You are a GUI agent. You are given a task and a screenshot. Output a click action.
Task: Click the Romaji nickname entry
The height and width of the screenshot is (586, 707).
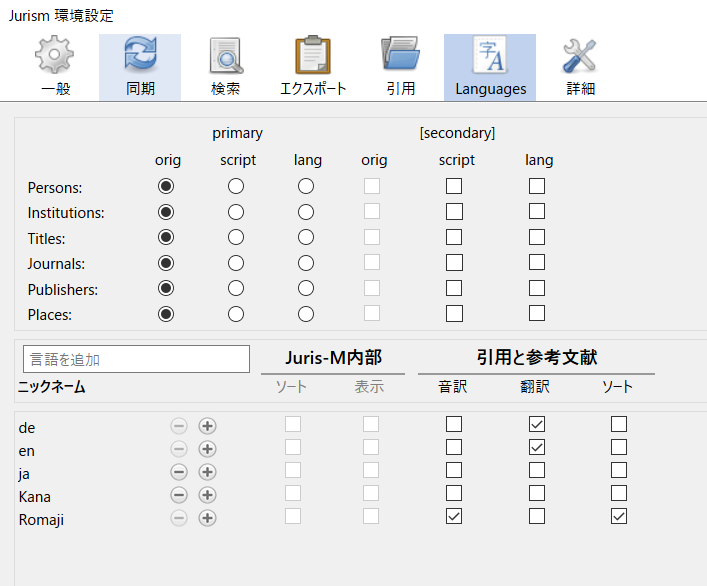41,520
